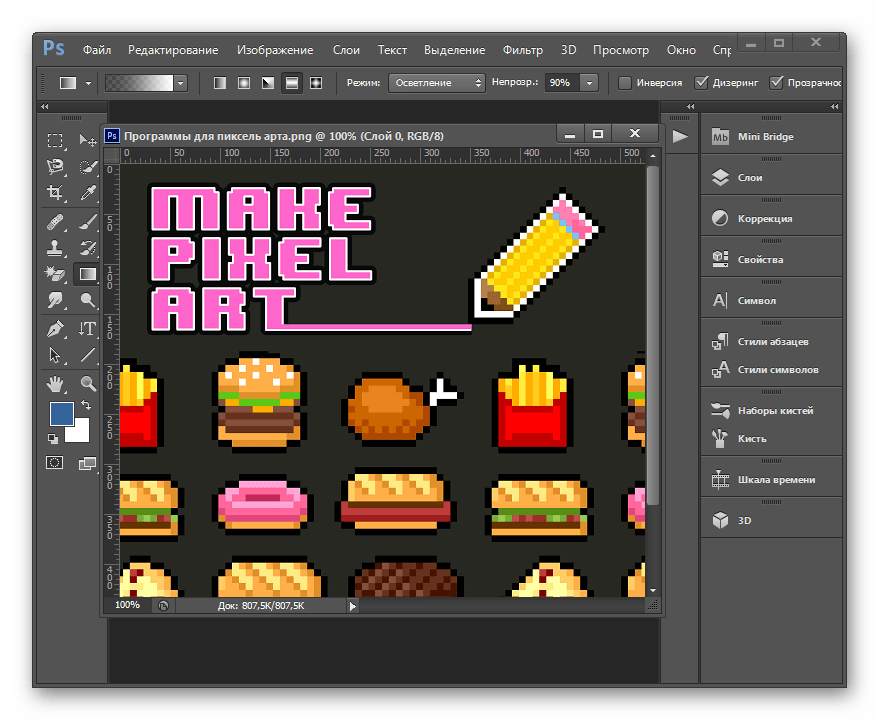Viewport: 879px width, 720px height.
Task: Toggle Quick Mask mode
Action: coord(54,463)
